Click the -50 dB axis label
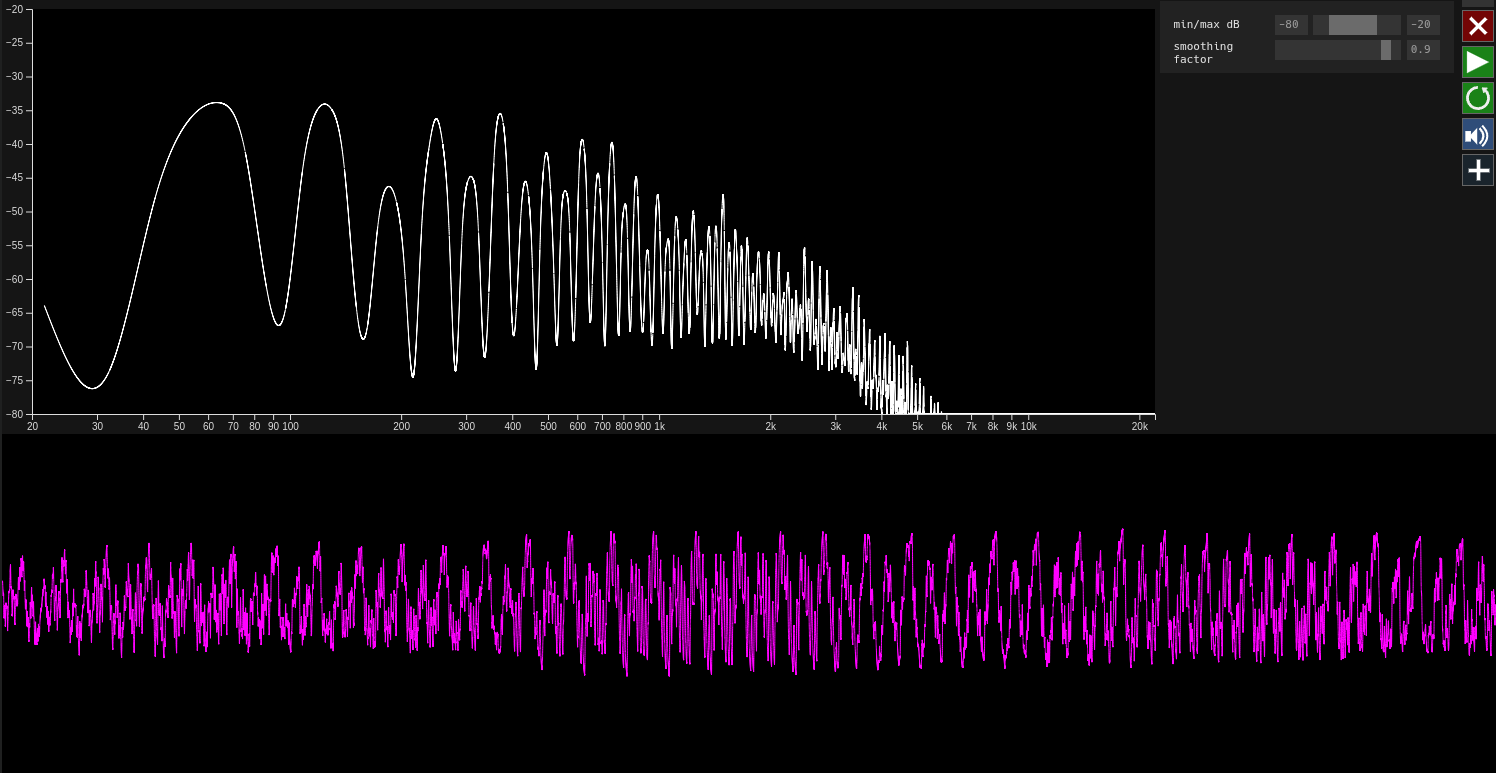The image size is (1496, 773). pos(14,212)
